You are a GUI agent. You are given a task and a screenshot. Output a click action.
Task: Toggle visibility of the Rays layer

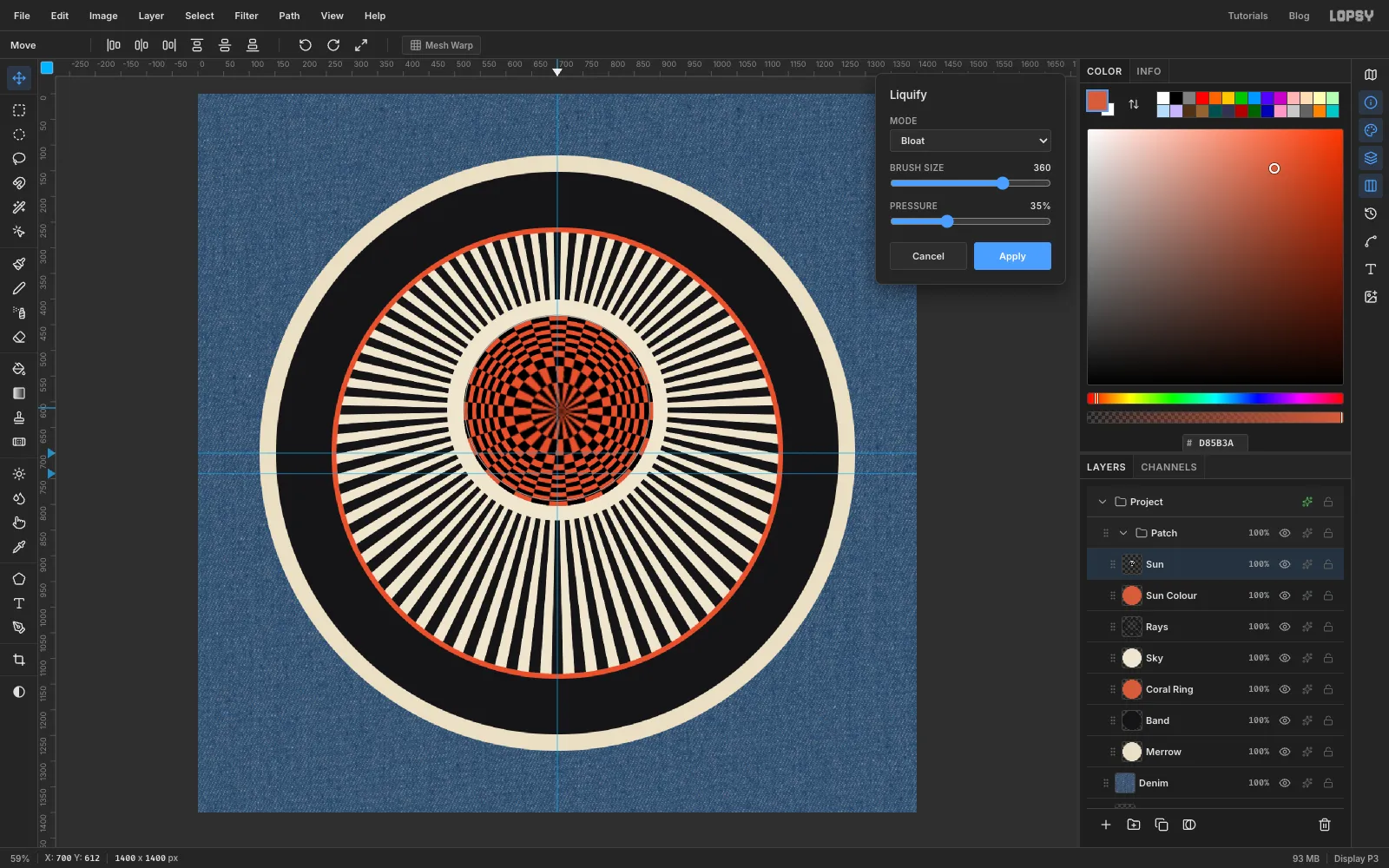tap(1285, 627)
